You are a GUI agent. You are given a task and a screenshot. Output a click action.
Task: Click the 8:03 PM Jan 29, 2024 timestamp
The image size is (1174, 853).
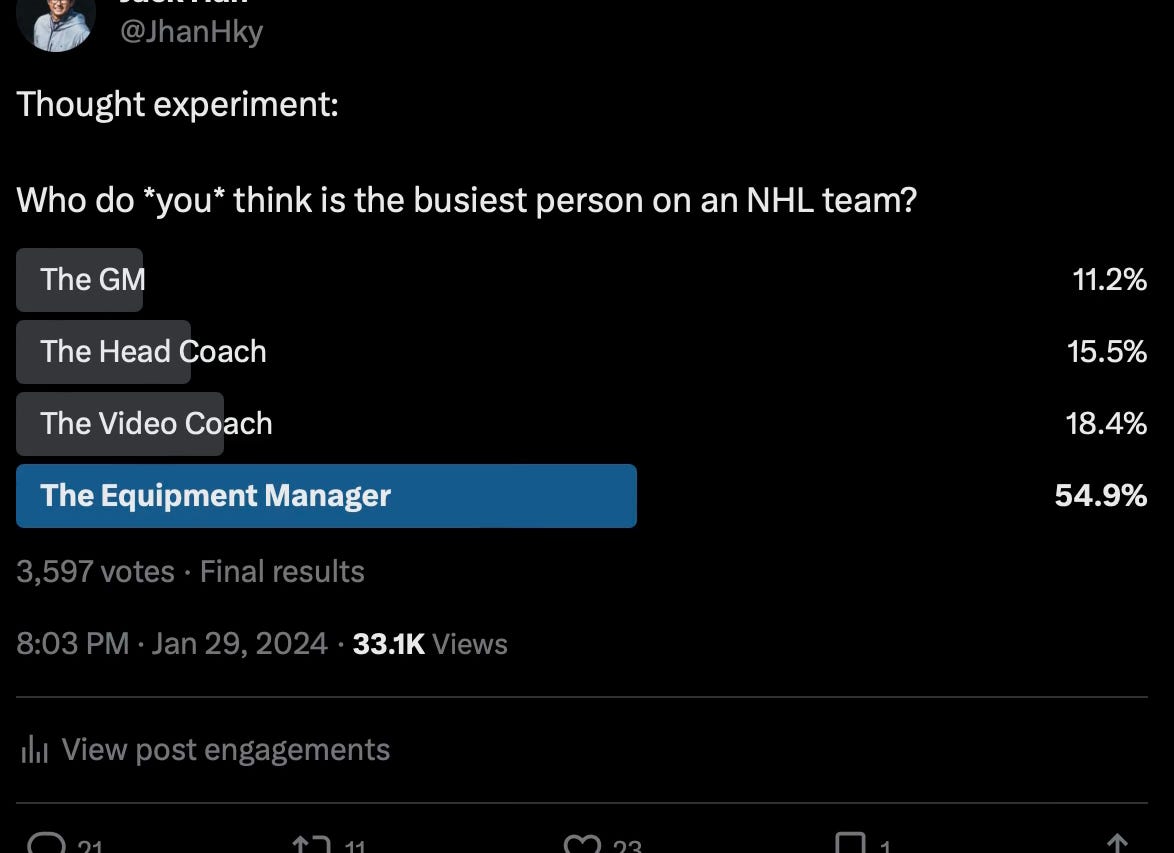pos(172,643)
